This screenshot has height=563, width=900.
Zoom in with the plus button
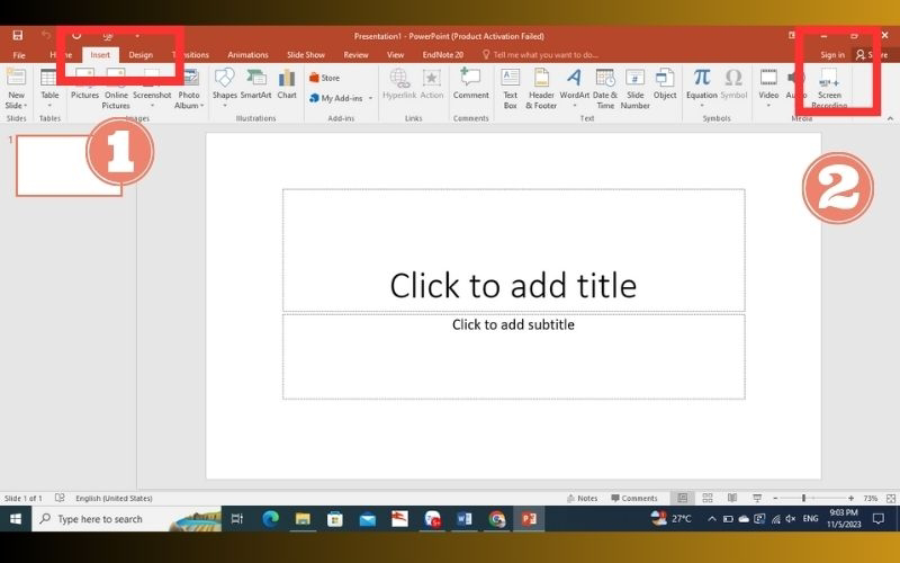(851, 498)
